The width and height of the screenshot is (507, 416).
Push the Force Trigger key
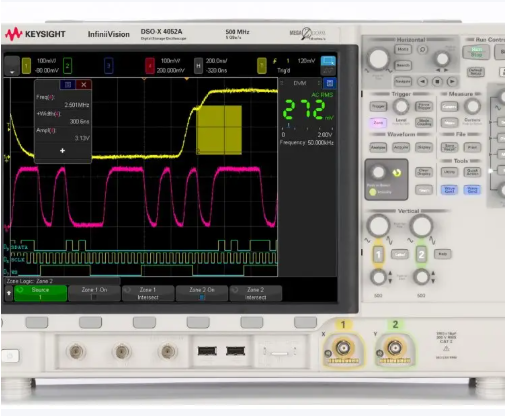coord(424,106)
